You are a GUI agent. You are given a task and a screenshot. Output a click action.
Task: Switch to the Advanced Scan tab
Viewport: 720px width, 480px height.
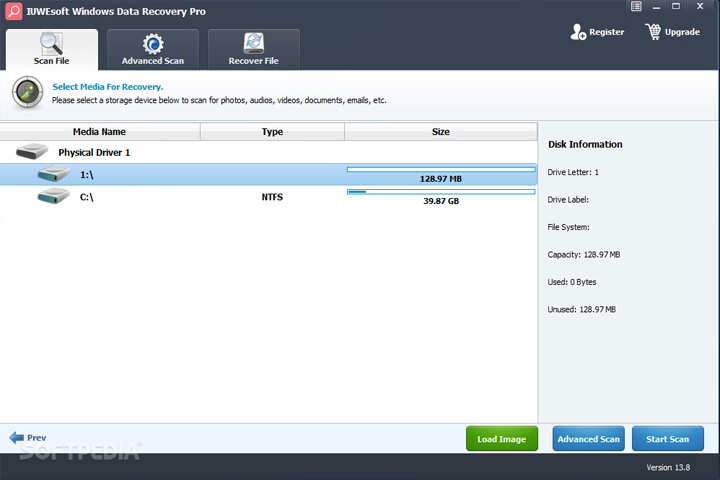pos(153,50)
